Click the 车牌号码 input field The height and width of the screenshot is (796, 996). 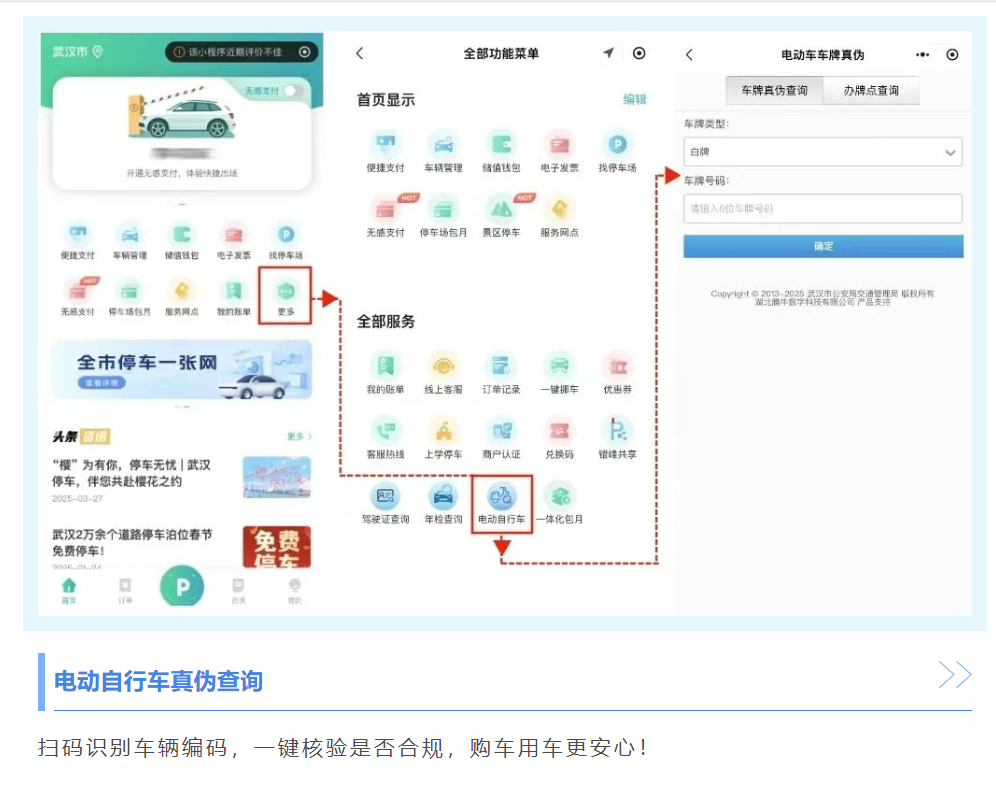[x=822, y=209]
